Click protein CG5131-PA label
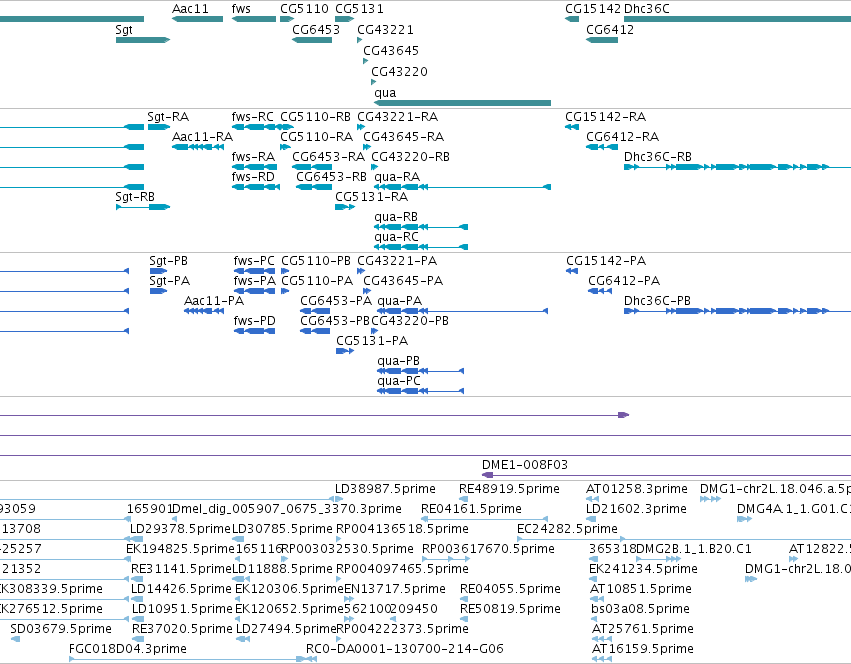Viewport: 851px width, 664px height. point(372,342)
